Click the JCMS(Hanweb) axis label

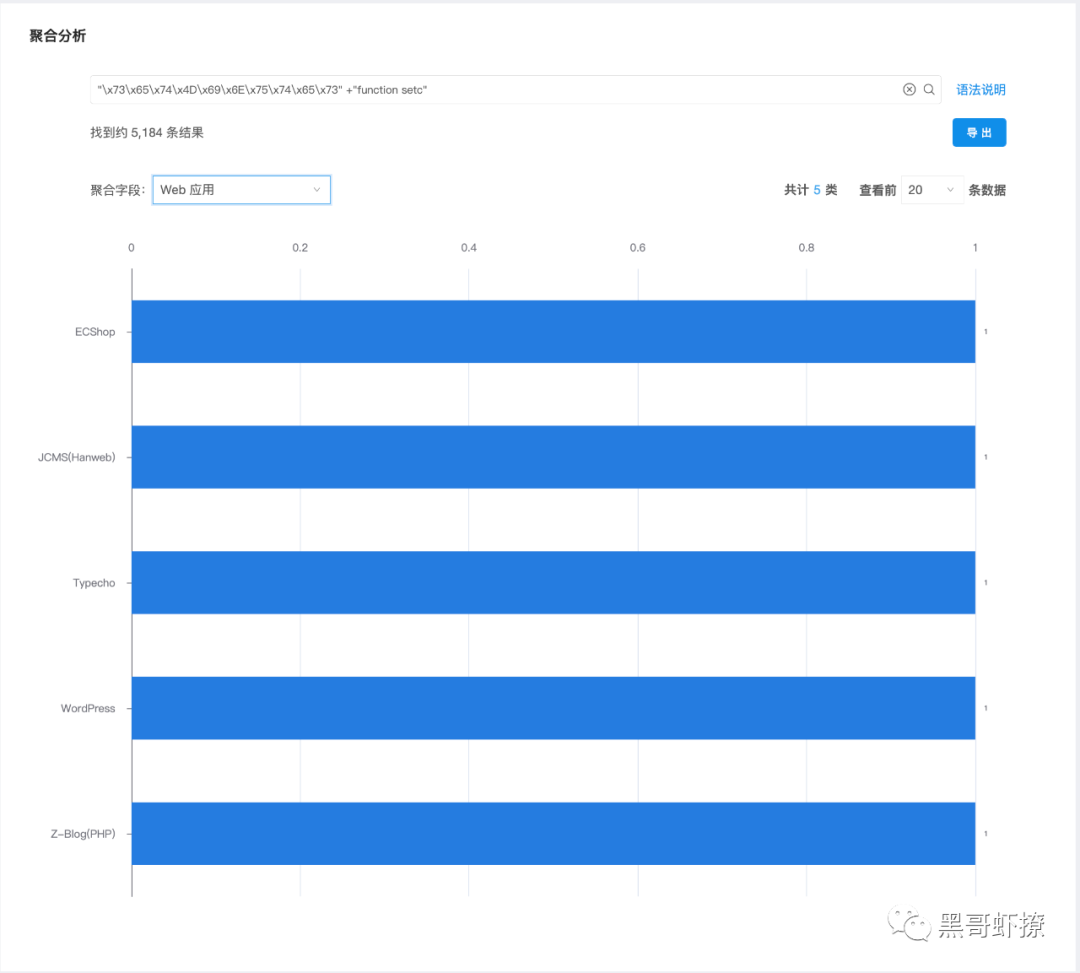click(76, 457)
